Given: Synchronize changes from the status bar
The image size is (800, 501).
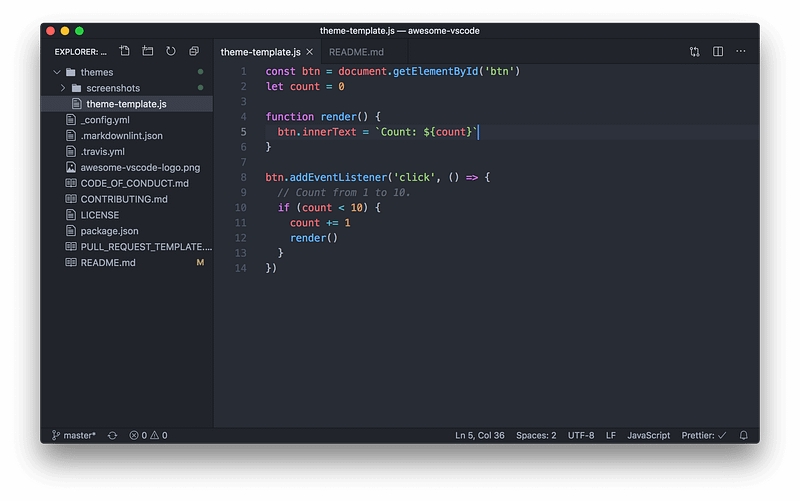Looking at the screenshot, I should (x=112, y=436).
